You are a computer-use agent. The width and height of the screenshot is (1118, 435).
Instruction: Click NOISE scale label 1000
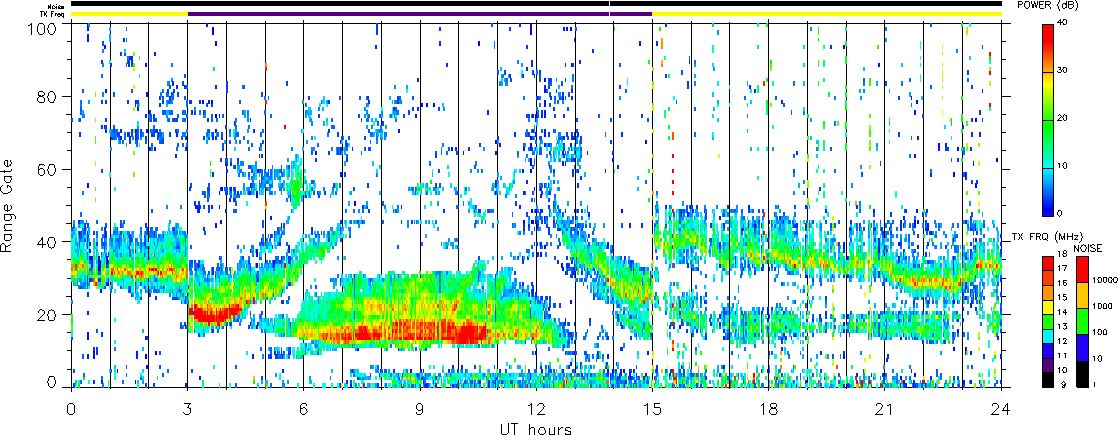click(1100, 307)
